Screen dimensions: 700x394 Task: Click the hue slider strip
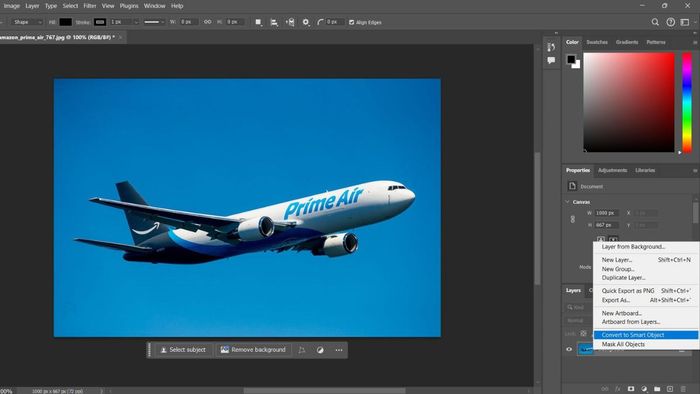pos(687,103)
